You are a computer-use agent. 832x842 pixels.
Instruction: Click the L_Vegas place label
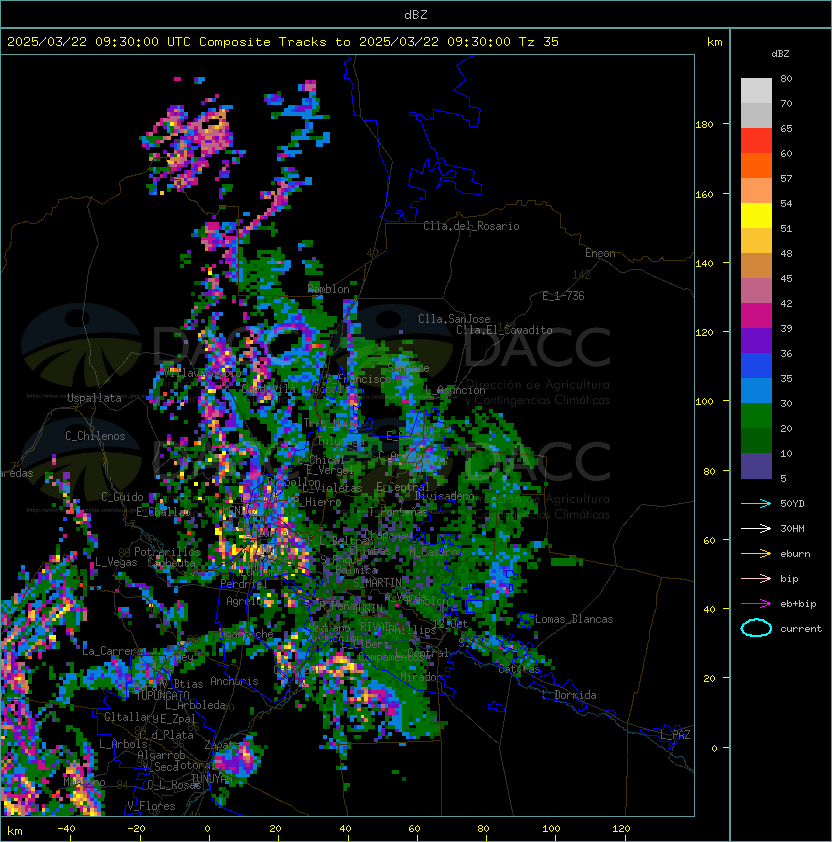coord(116,562)
